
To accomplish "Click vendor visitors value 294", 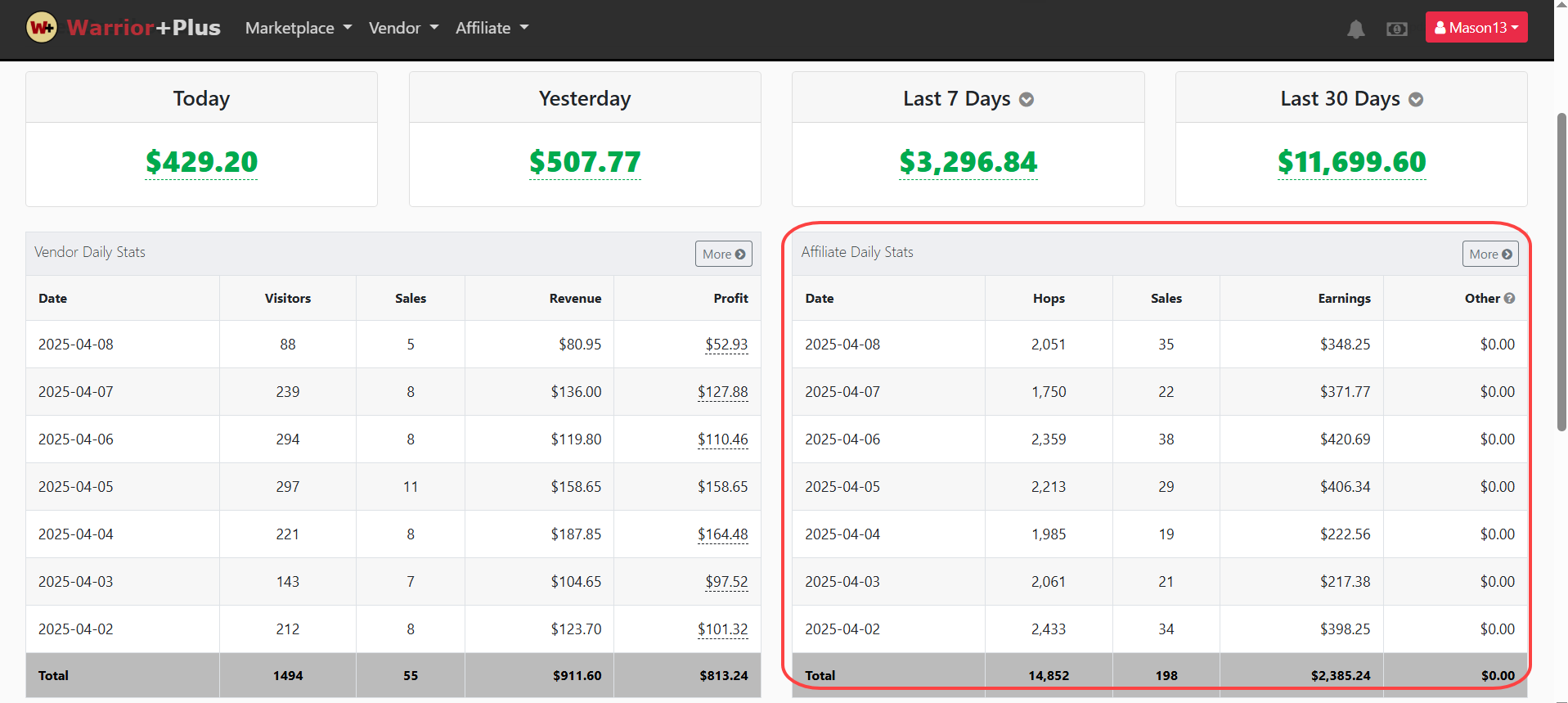I will point(288,439).
